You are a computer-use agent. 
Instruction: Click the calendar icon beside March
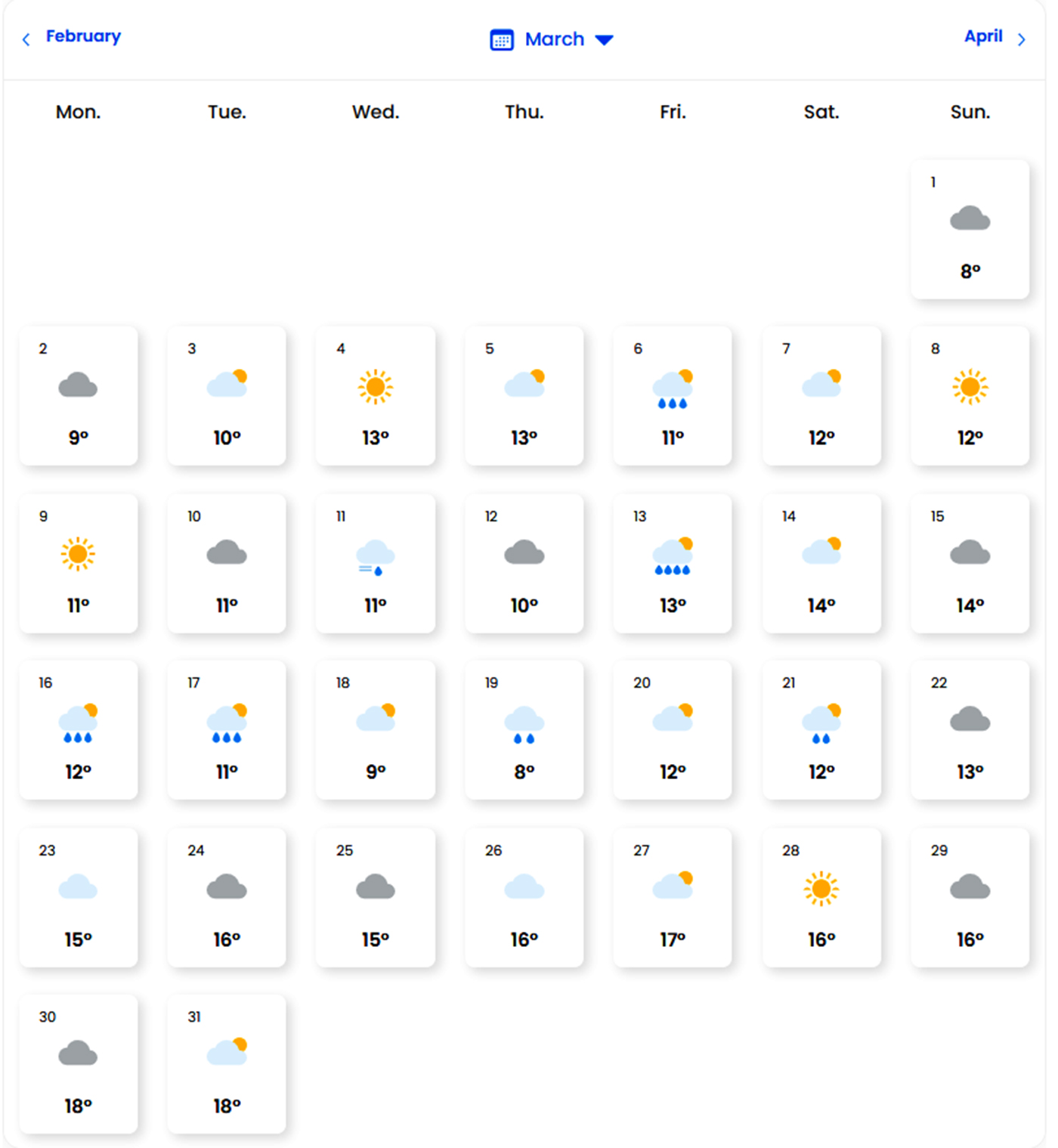(x=502, y=39)
